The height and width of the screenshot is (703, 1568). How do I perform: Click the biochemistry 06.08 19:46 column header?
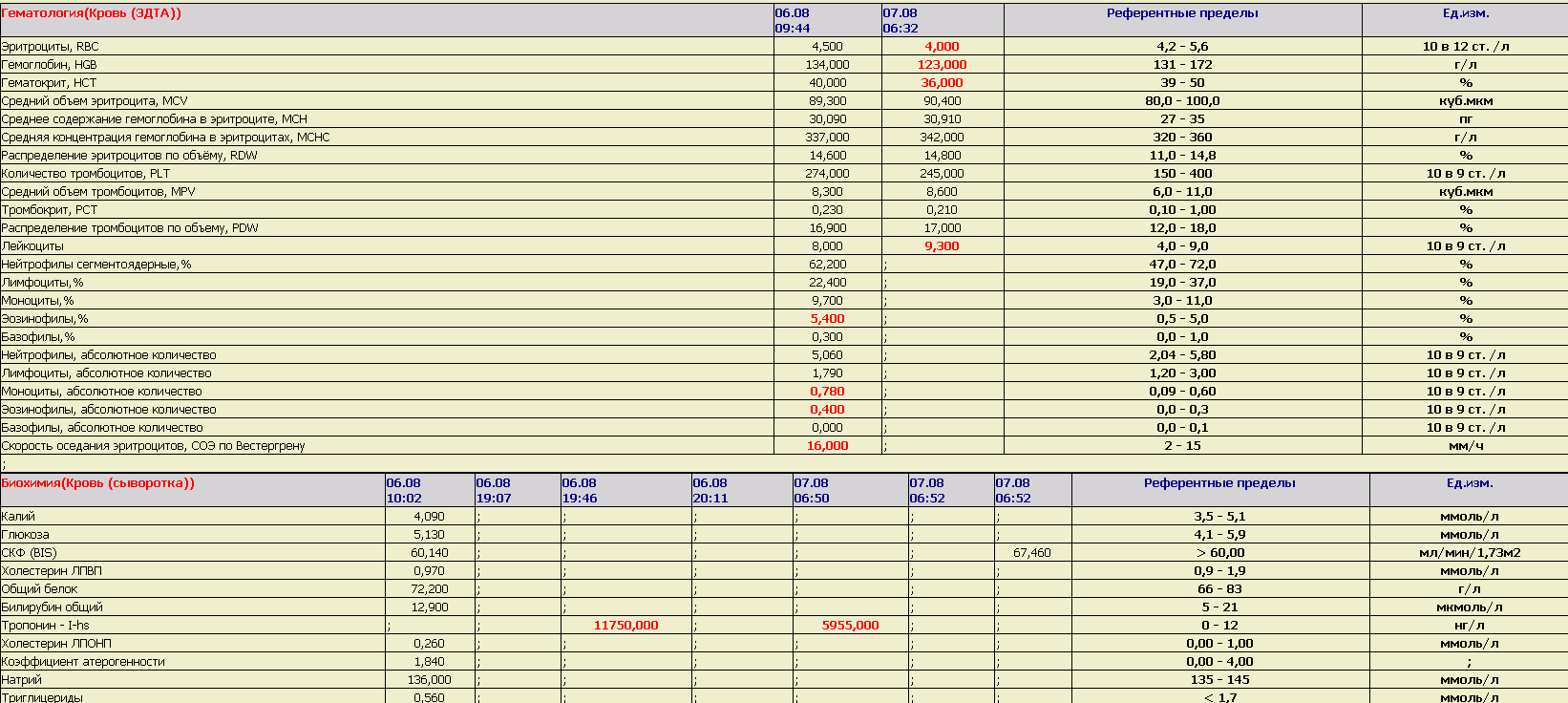(580, 490)
